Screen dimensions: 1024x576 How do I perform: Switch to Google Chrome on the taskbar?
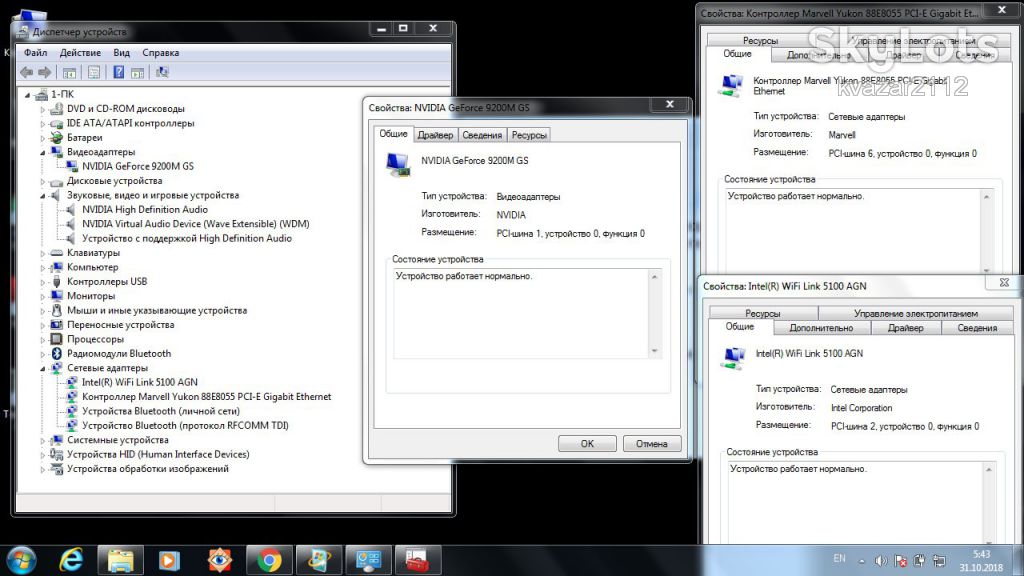(x=268, y=560)
